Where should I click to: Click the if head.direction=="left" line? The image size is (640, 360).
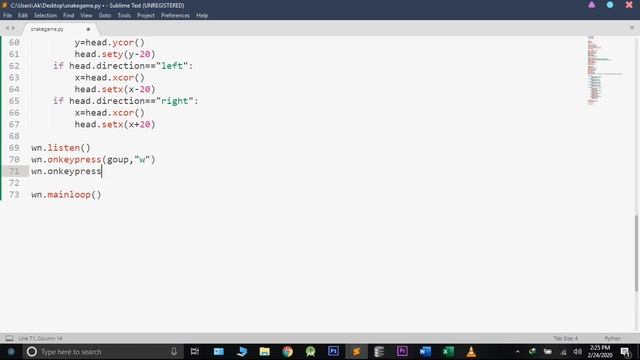click(x=123, y=66)
